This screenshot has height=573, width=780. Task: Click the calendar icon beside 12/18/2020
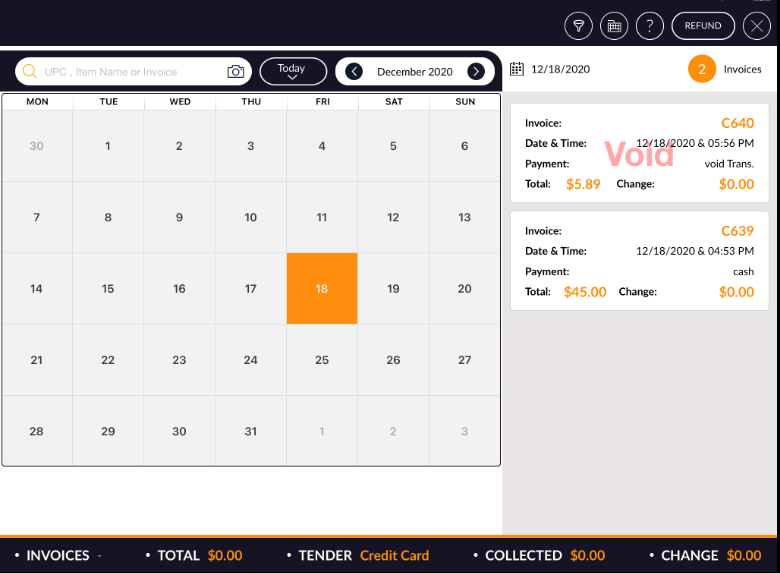(x=517, y=69)
